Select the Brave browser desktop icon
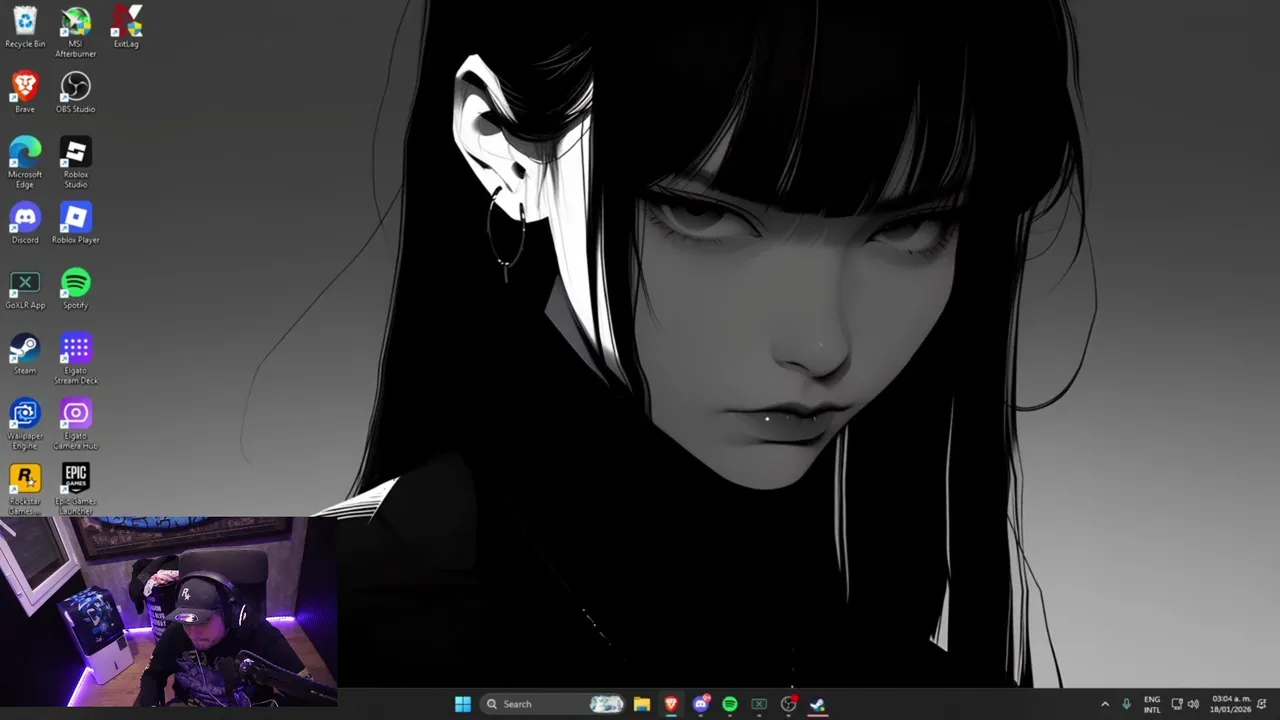The width and height of the screenshot is (1280, 720). [25, 92]
